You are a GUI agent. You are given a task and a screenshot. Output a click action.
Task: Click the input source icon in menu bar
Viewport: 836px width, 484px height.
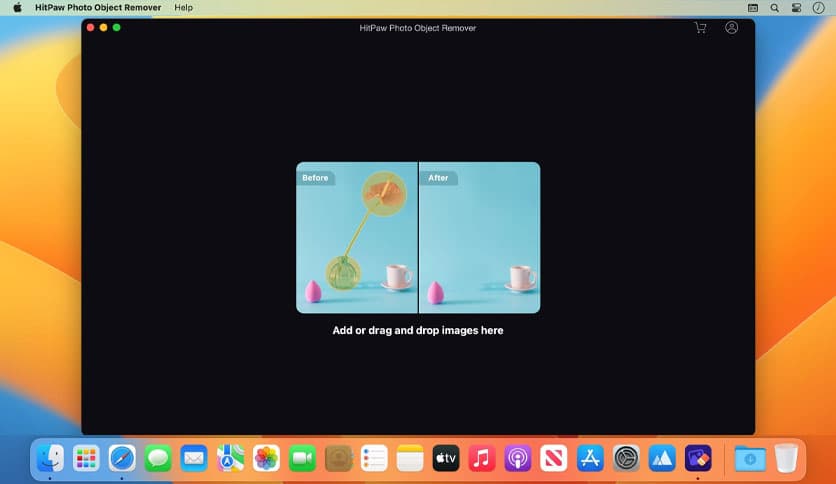click(753, 7)
